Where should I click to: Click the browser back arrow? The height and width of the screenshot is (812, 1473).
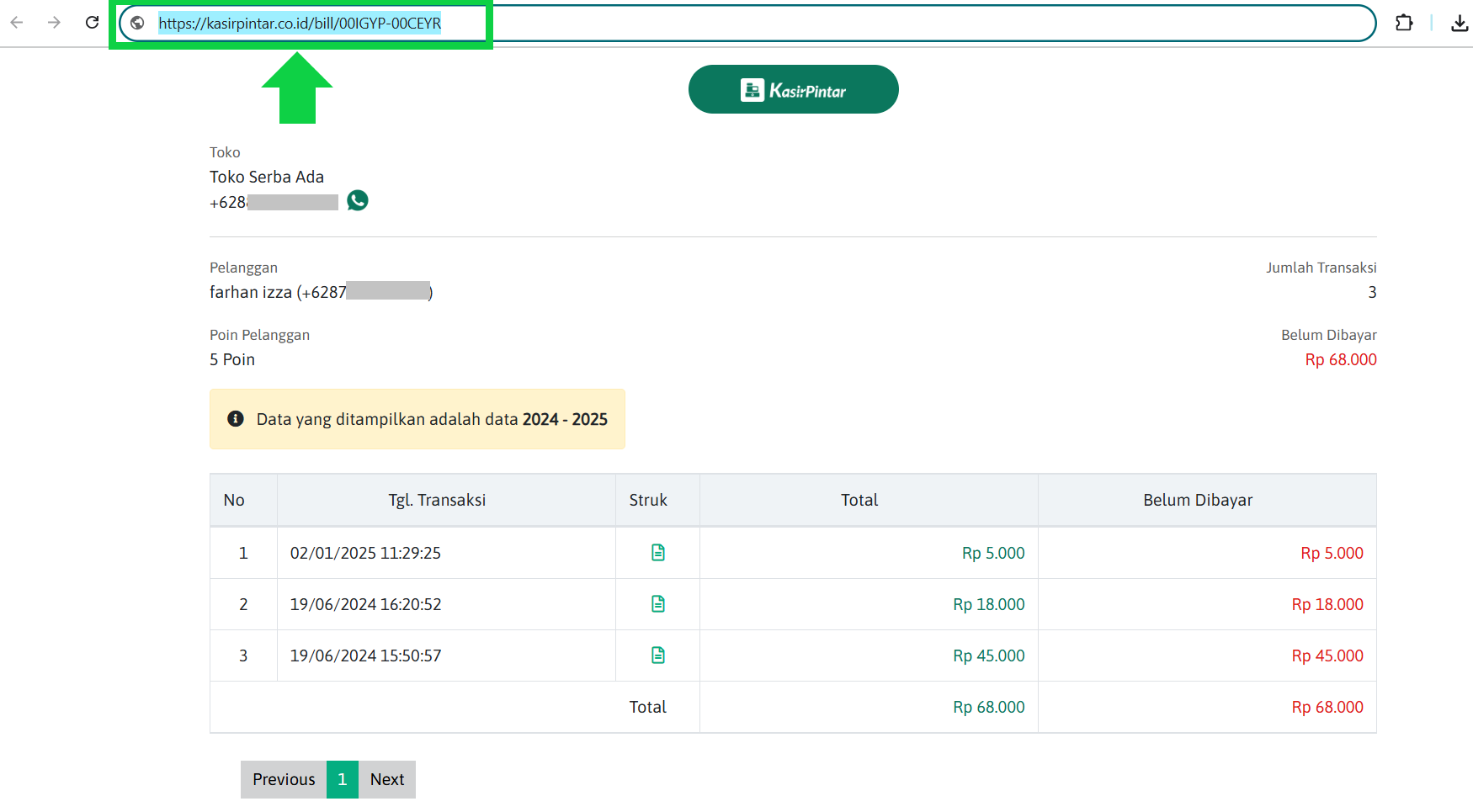(17, 23)
